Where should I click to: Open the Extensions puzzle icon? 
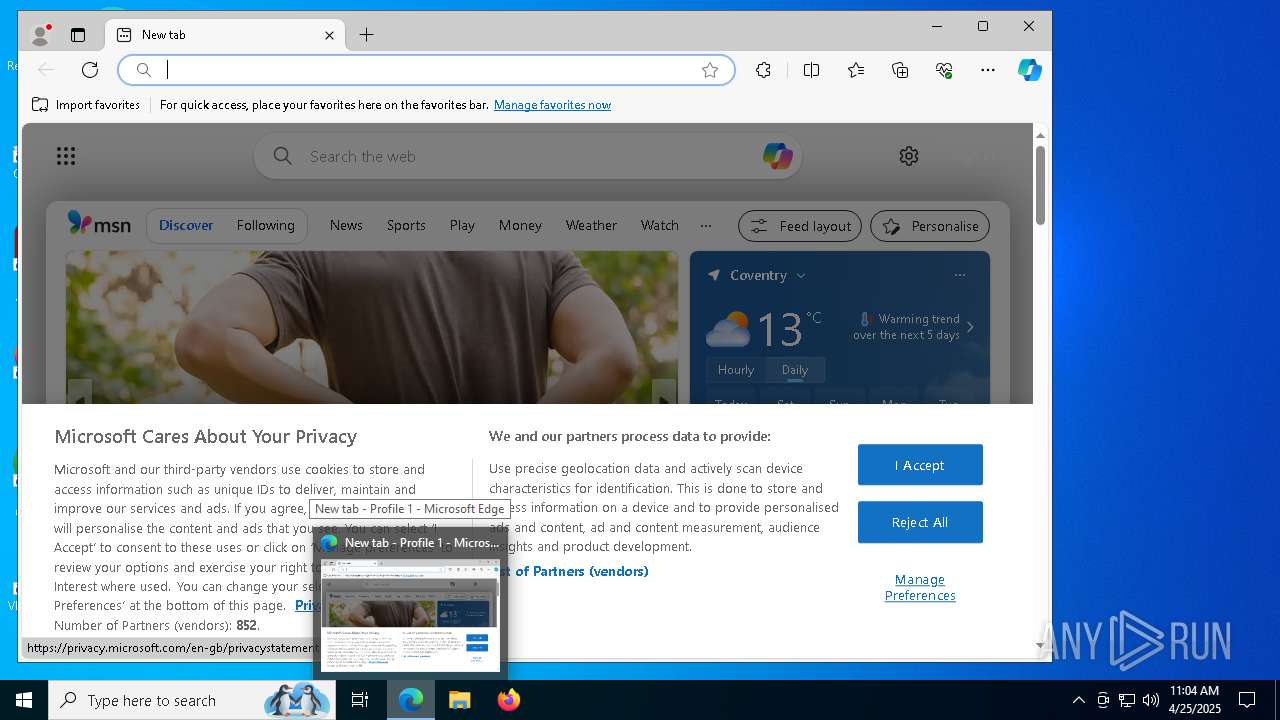pos(763,70)
